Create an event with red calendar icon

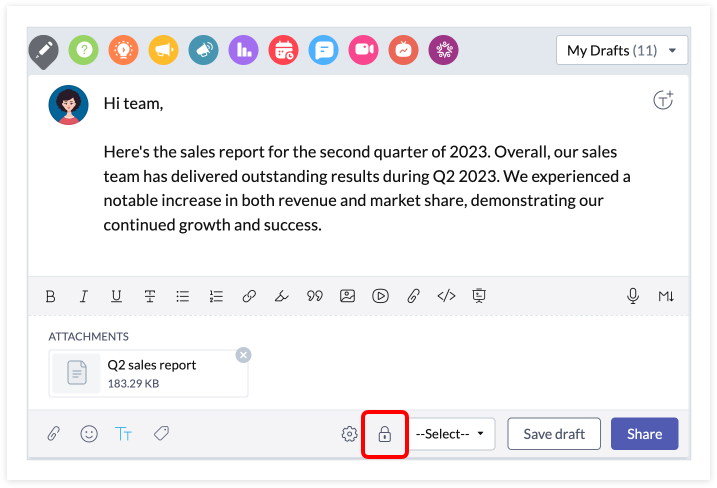point(284,50)
